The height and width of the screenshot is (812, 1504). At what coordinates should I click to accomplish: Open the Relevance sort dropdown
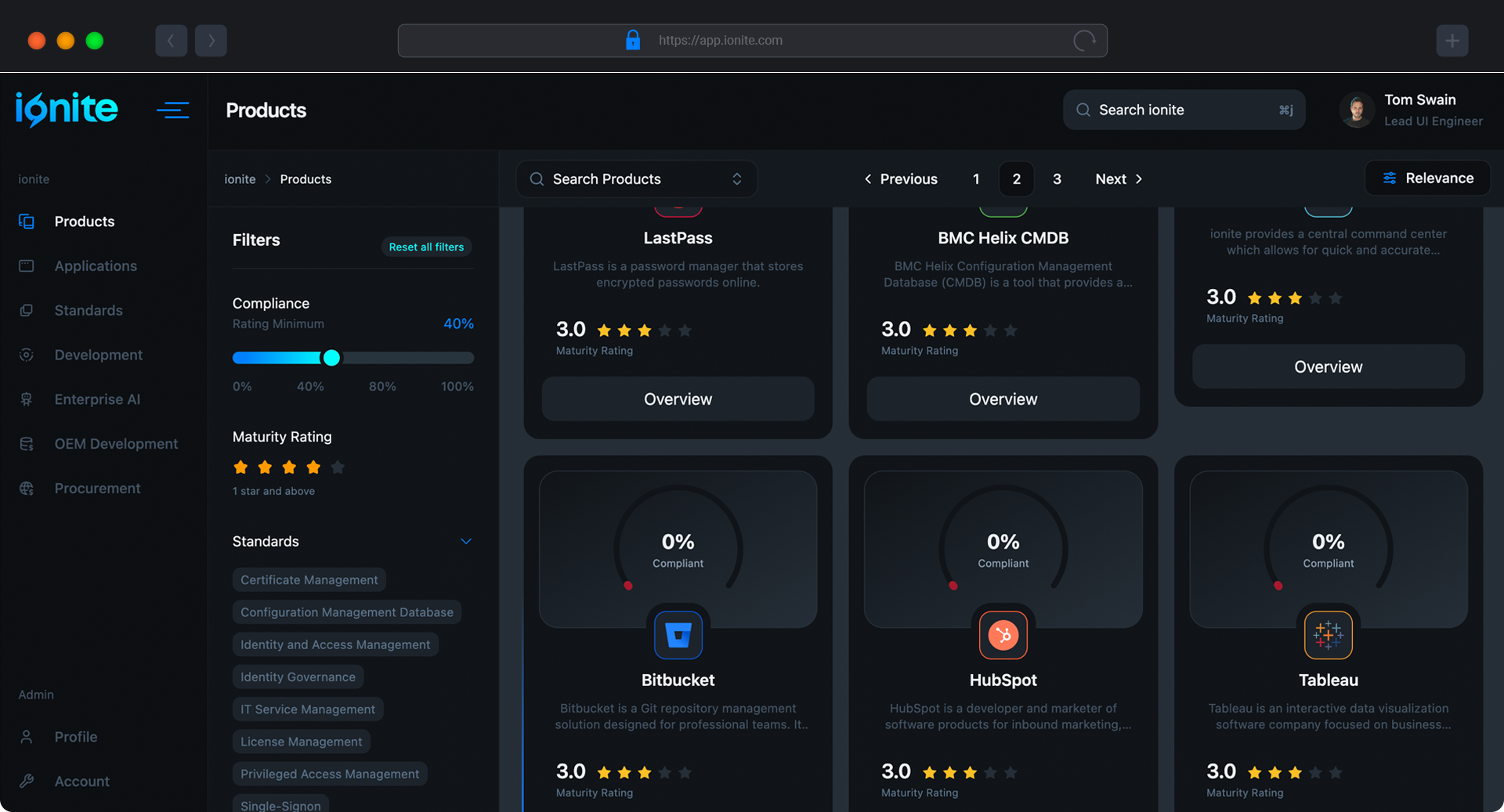[1427, 179]
